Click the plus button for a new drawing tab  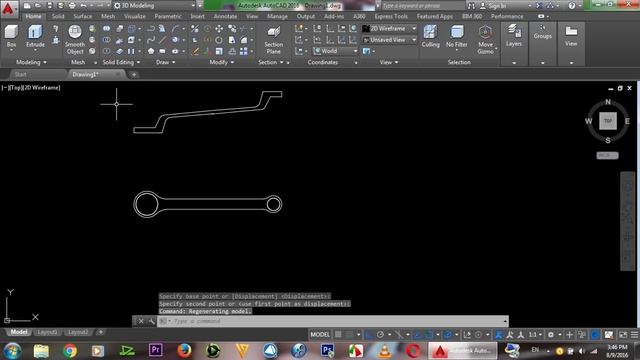(134, 74)
